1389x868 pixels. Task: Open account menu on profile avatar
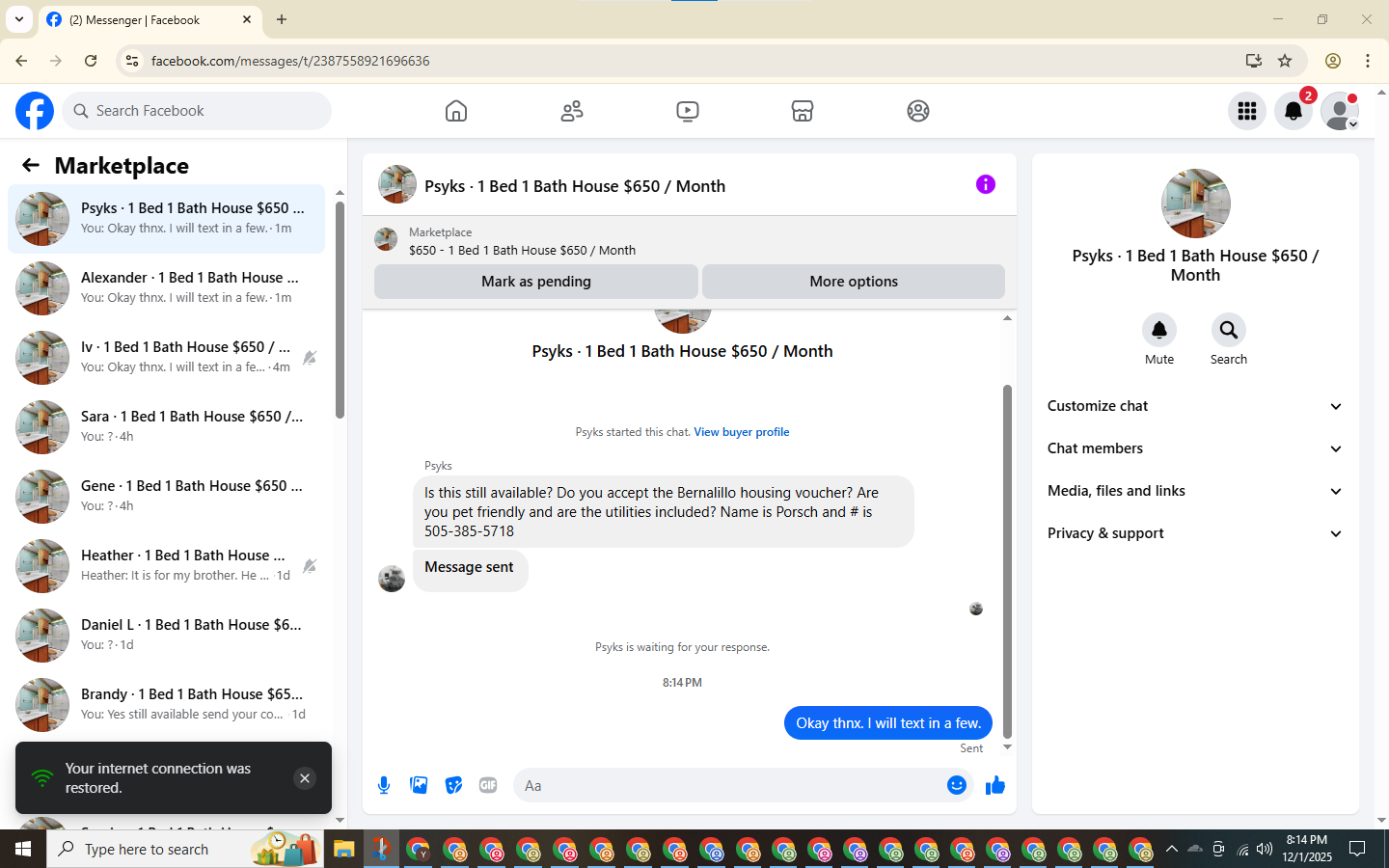[x=1340, y=111]
